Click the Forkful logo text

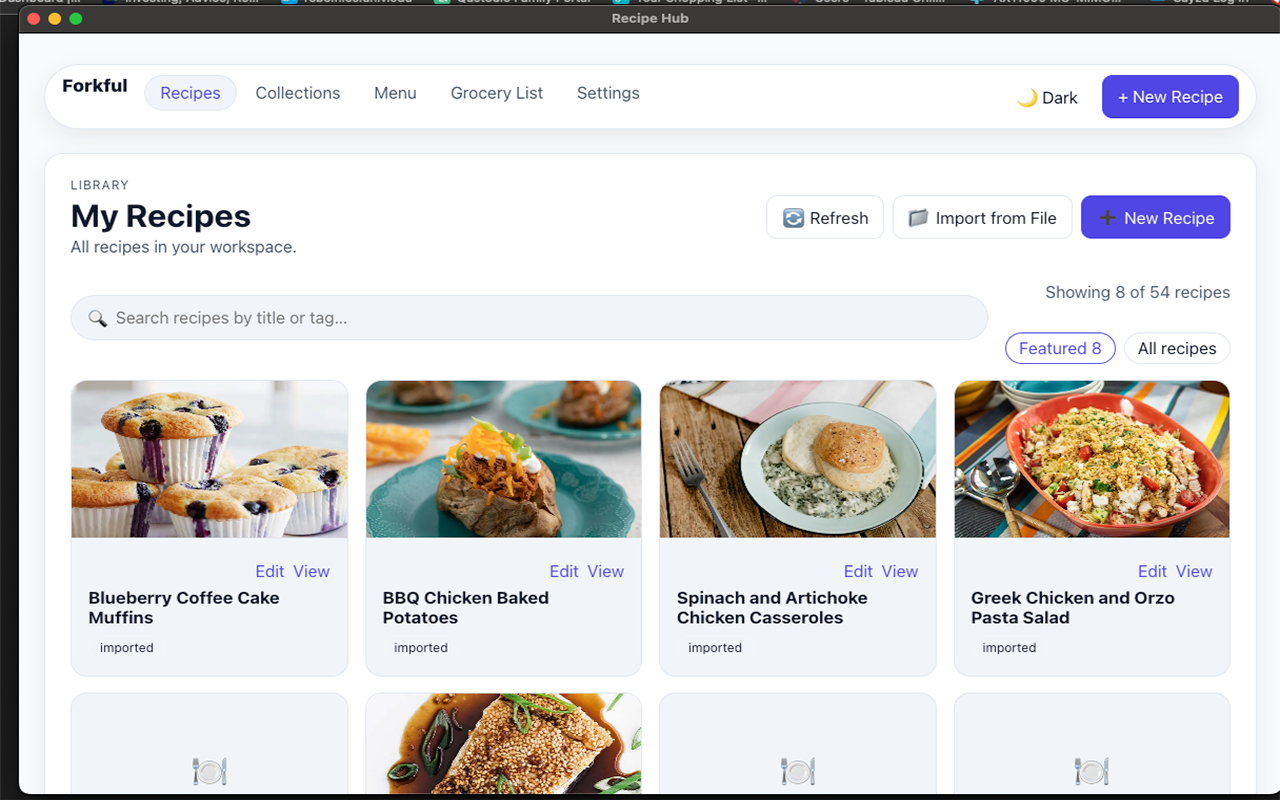pos(95,86)
